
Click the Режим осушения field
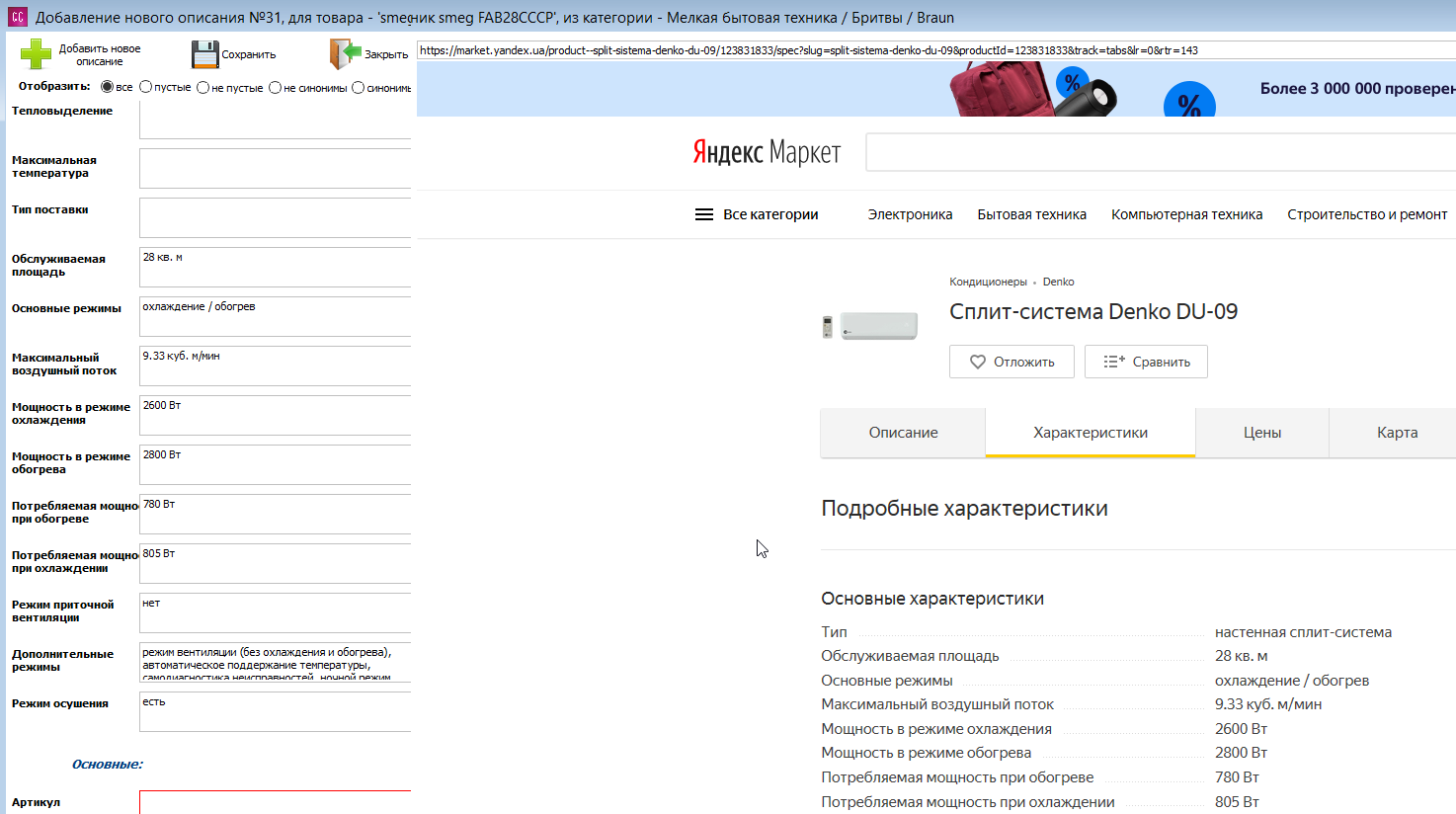(x=276, y=711)
